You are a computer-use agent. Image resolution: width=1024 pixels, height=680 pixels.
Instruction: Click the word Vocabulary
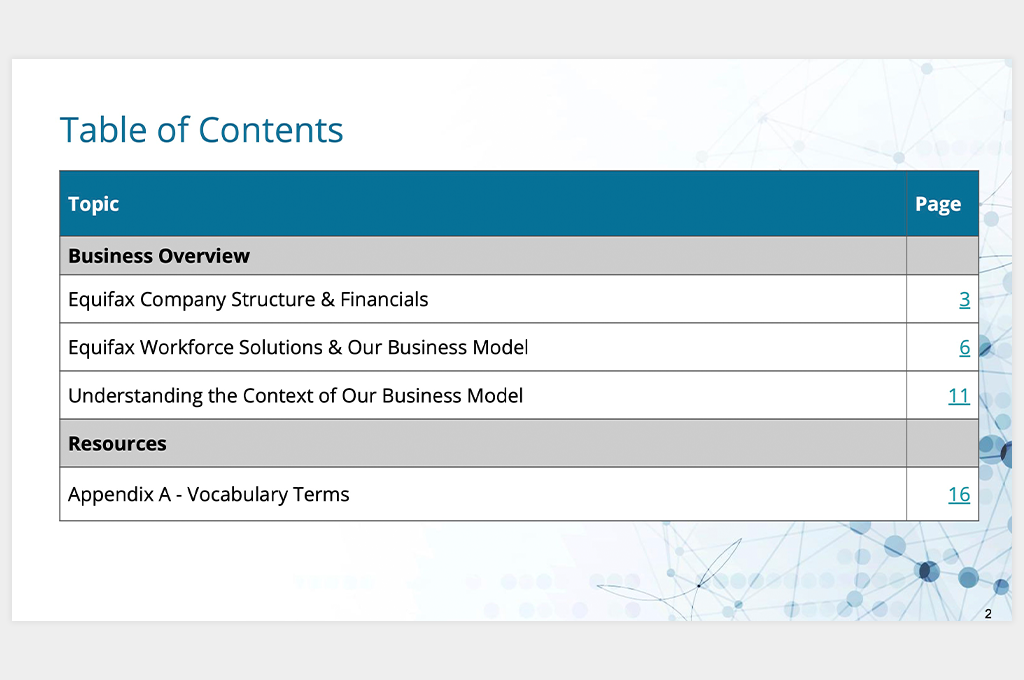click(x=237, y=494)
